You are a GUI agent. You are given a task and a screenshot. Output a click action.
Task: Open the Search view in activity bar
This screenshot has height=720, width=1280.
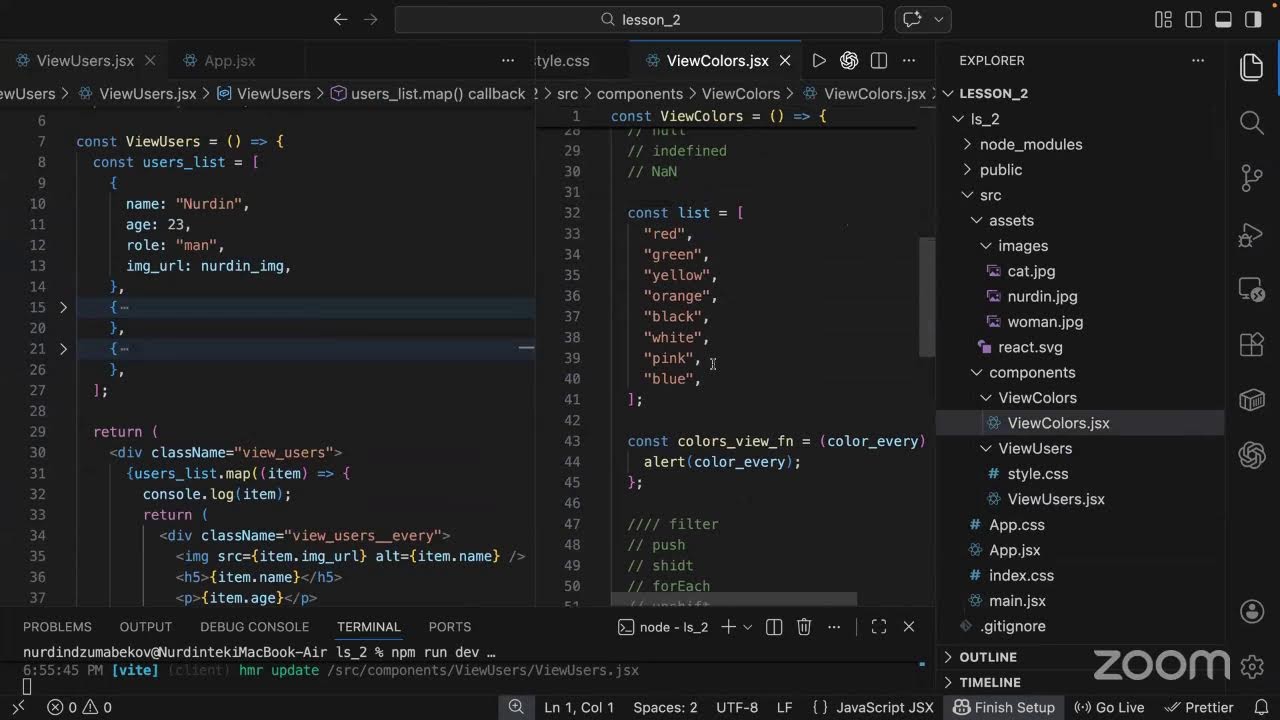click(1252, 122)
